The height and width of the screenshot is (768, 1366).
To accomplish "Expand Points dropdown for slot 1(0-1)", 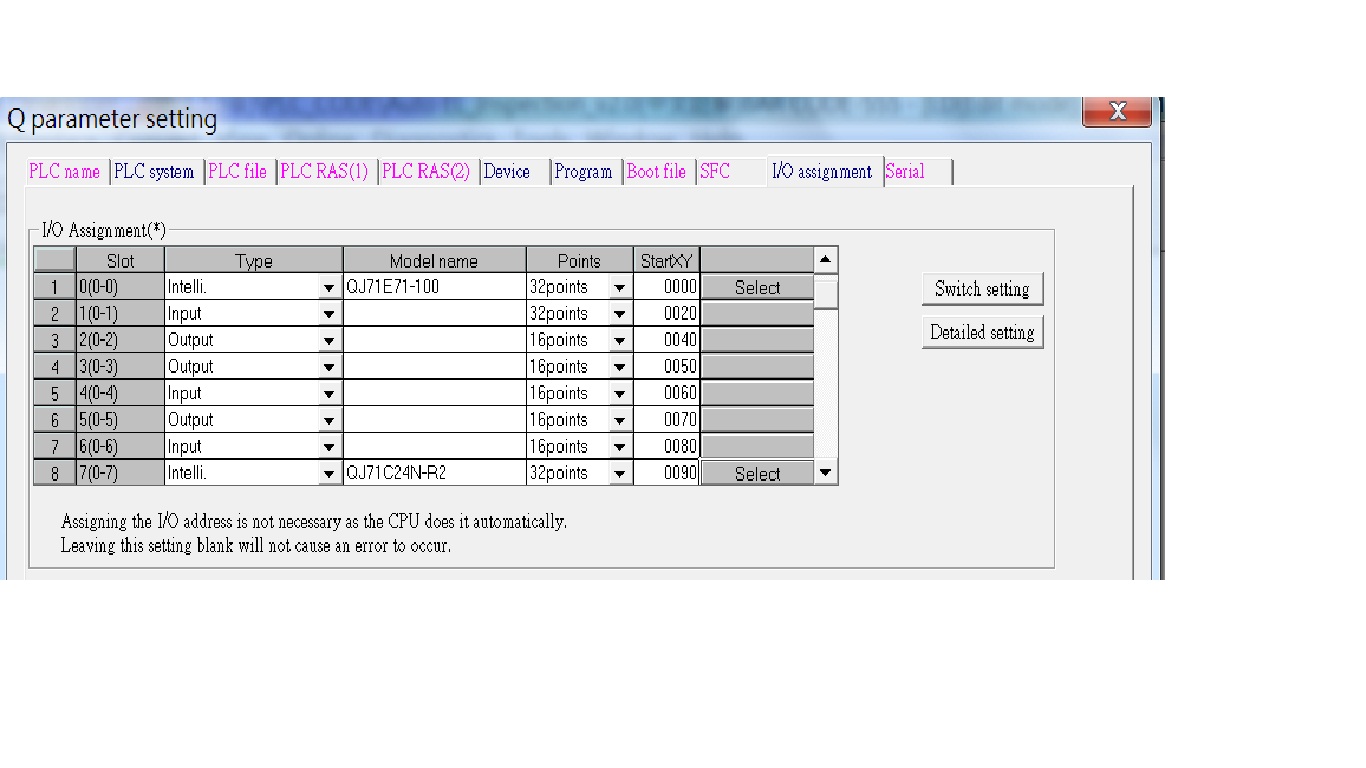I will (x=620, y=314).
